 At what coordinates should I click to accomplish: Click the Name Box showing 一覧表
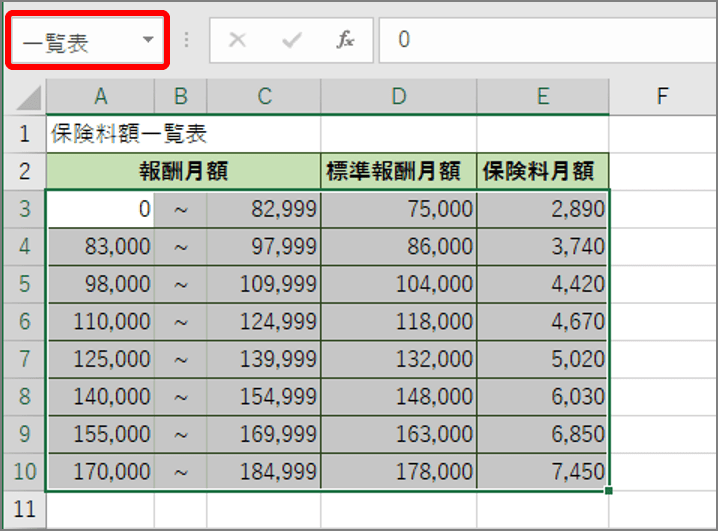[87, 40]
